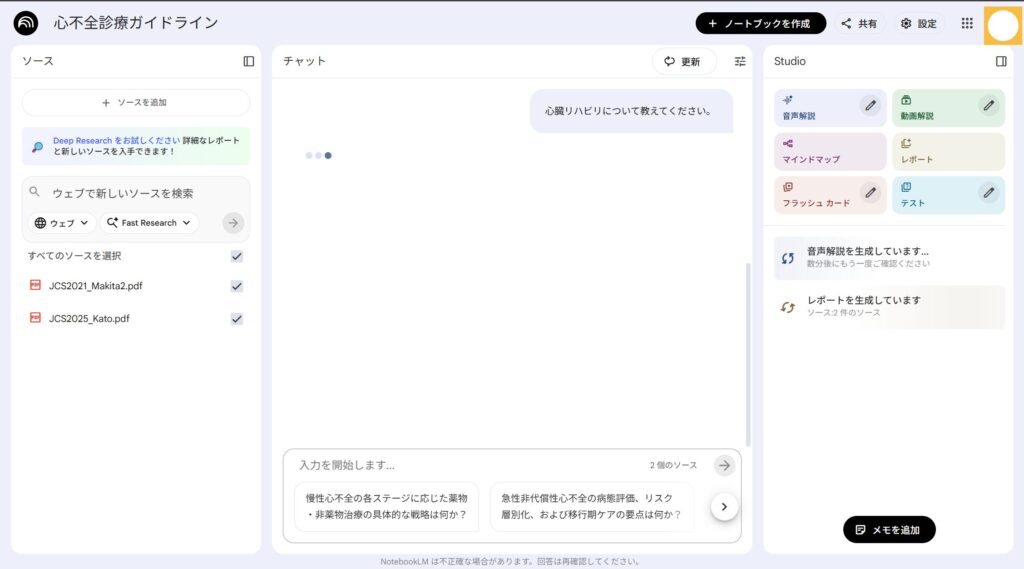Open the Google apps grid icon
The height and width of the screenshot is (569, 1024).
(x=967, y=23)
